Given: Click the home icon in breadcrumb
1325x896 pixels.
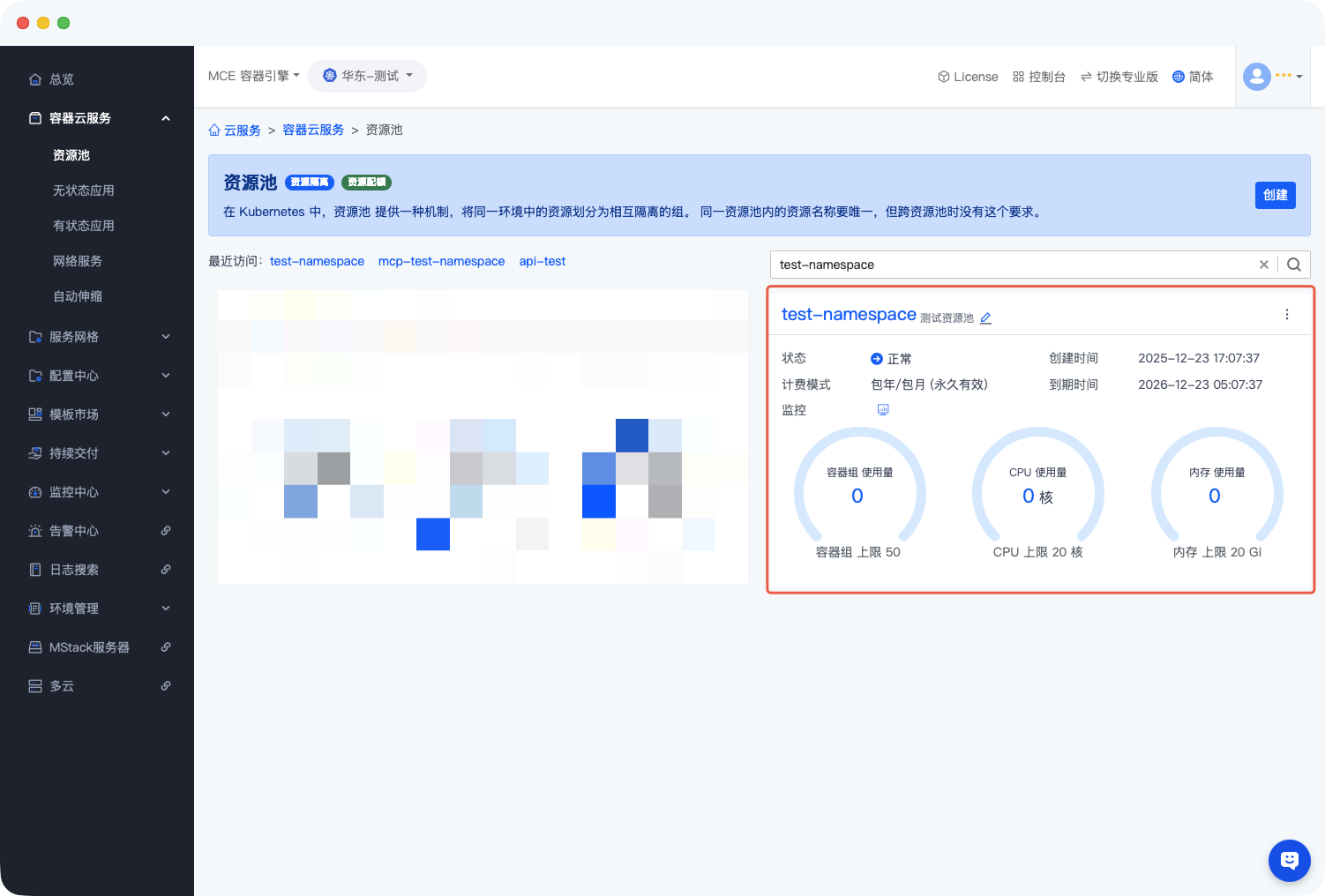Looking at the screenshot, I should pos(214,131).
